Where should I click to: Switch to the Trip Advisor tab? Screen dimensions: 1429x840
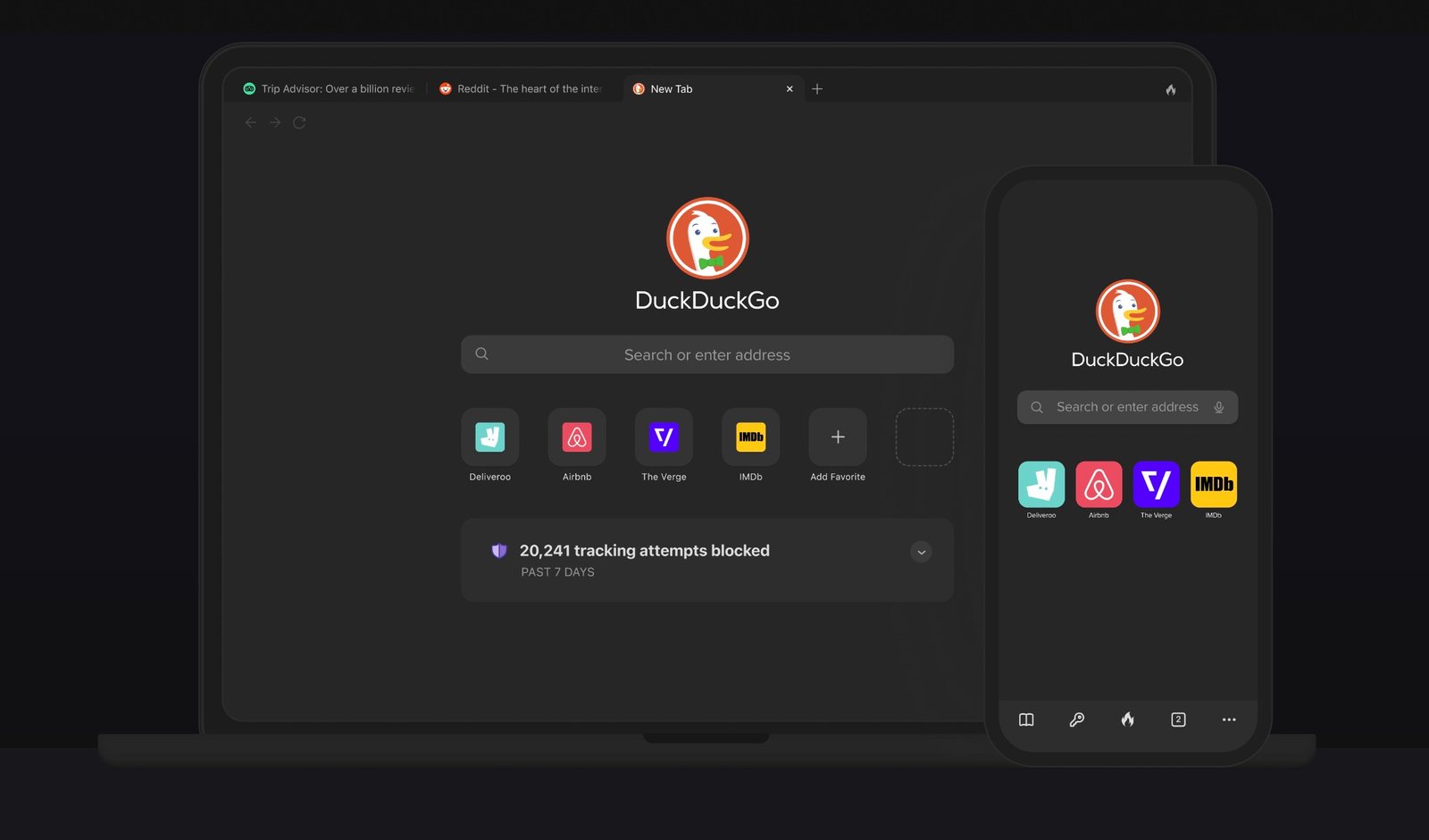coord(330,89)
